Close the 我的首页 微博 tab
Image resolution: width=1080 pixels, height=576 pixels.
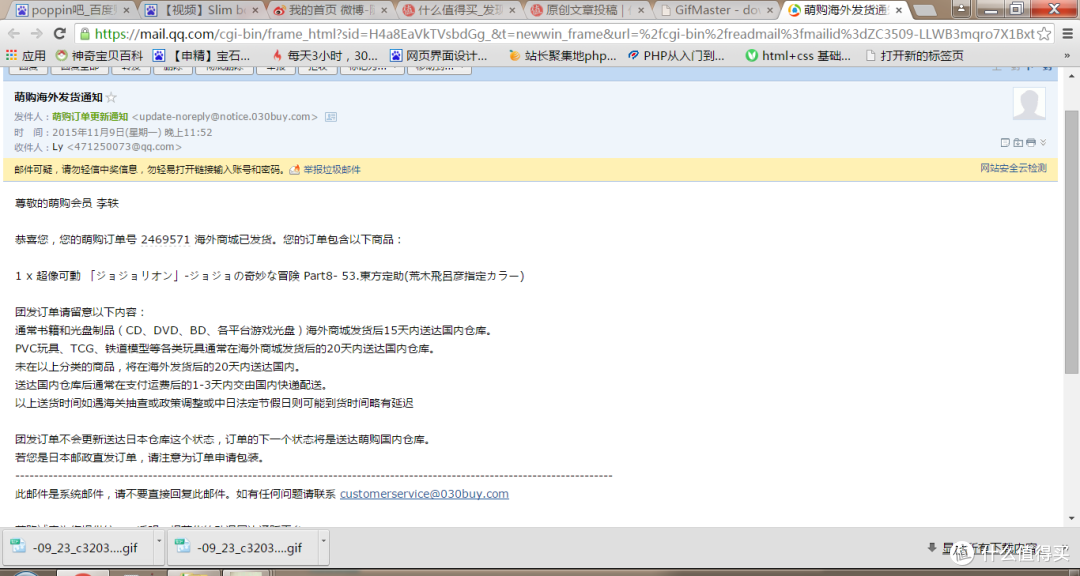(x=384, y=10)
